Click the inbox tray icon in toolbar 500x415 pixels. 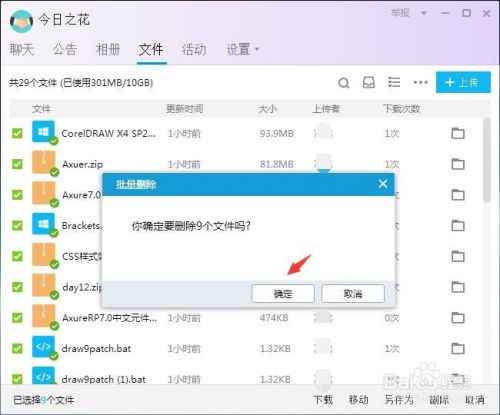click(368, 82)
